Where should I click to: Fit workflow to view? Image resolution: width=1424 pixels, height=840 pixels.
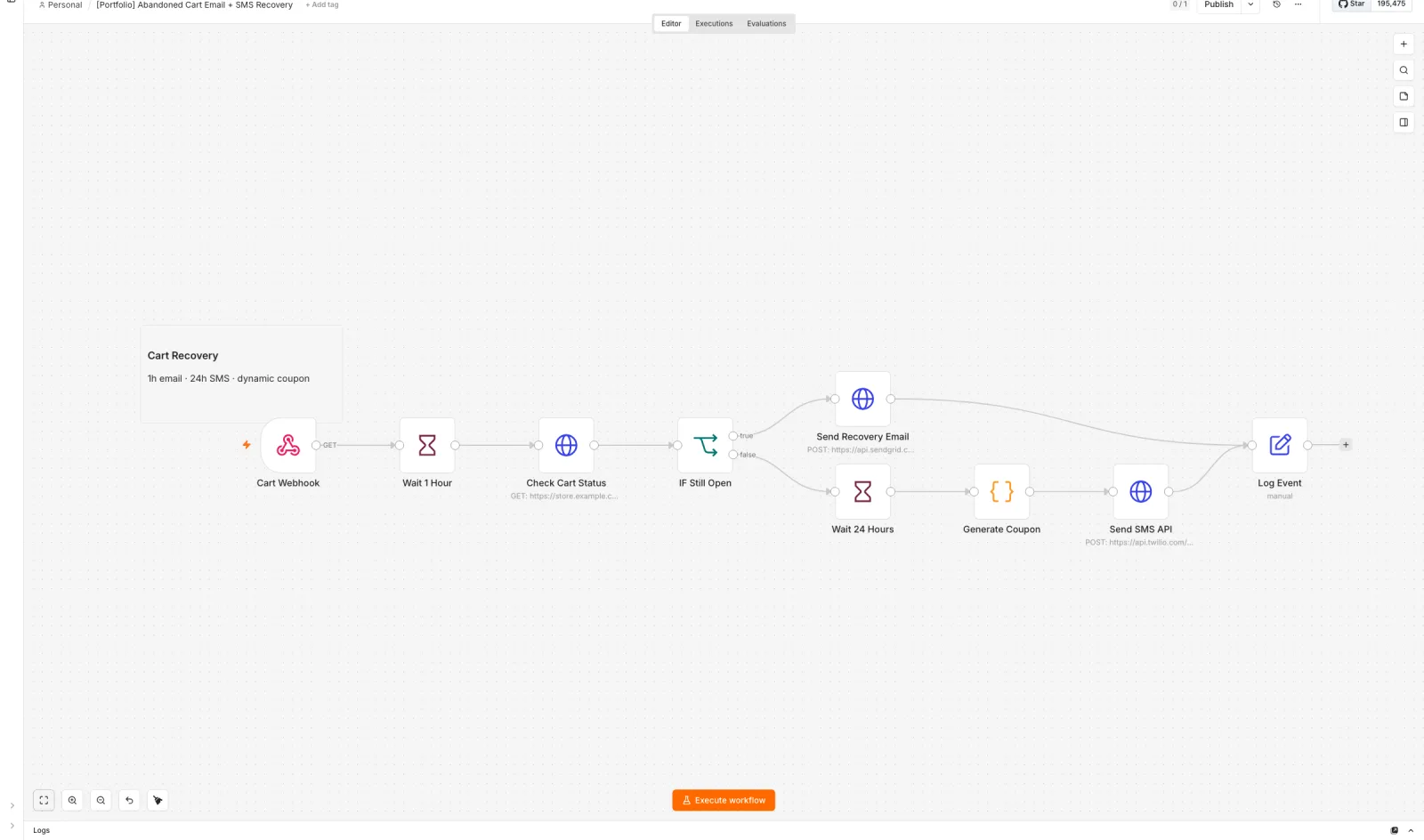(x=44, y=800)
